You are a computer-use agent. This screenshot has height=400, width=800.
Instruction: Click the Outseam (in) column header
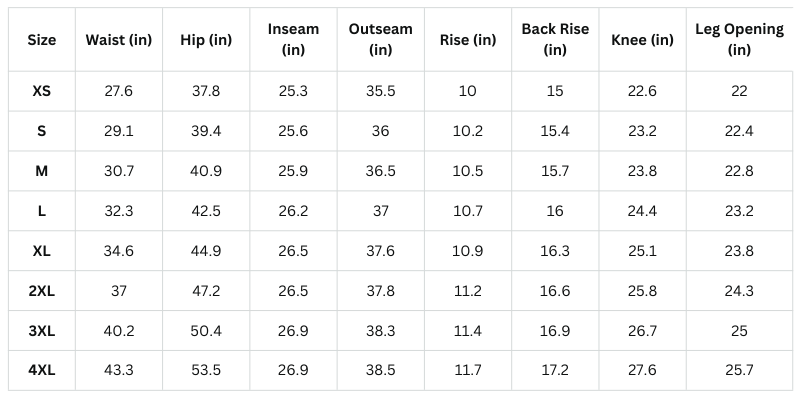pos(380,40)
